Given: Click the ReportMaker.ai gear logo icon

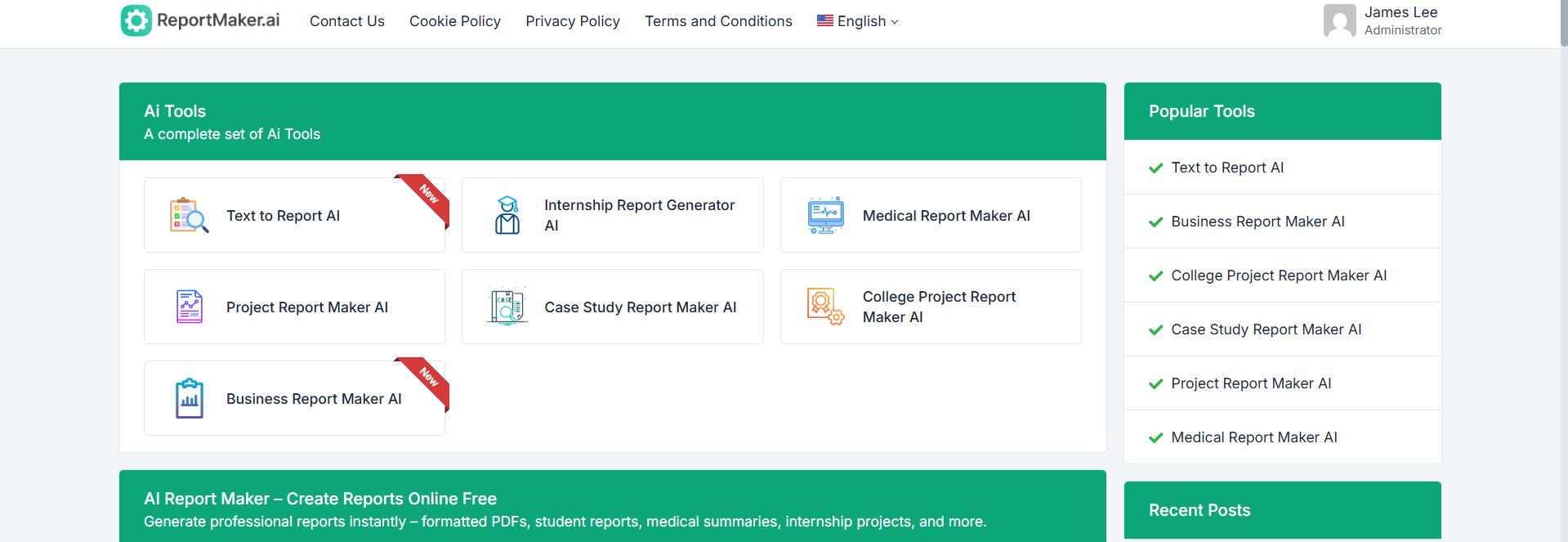Looking at the screenshot, I should point(136,20).
